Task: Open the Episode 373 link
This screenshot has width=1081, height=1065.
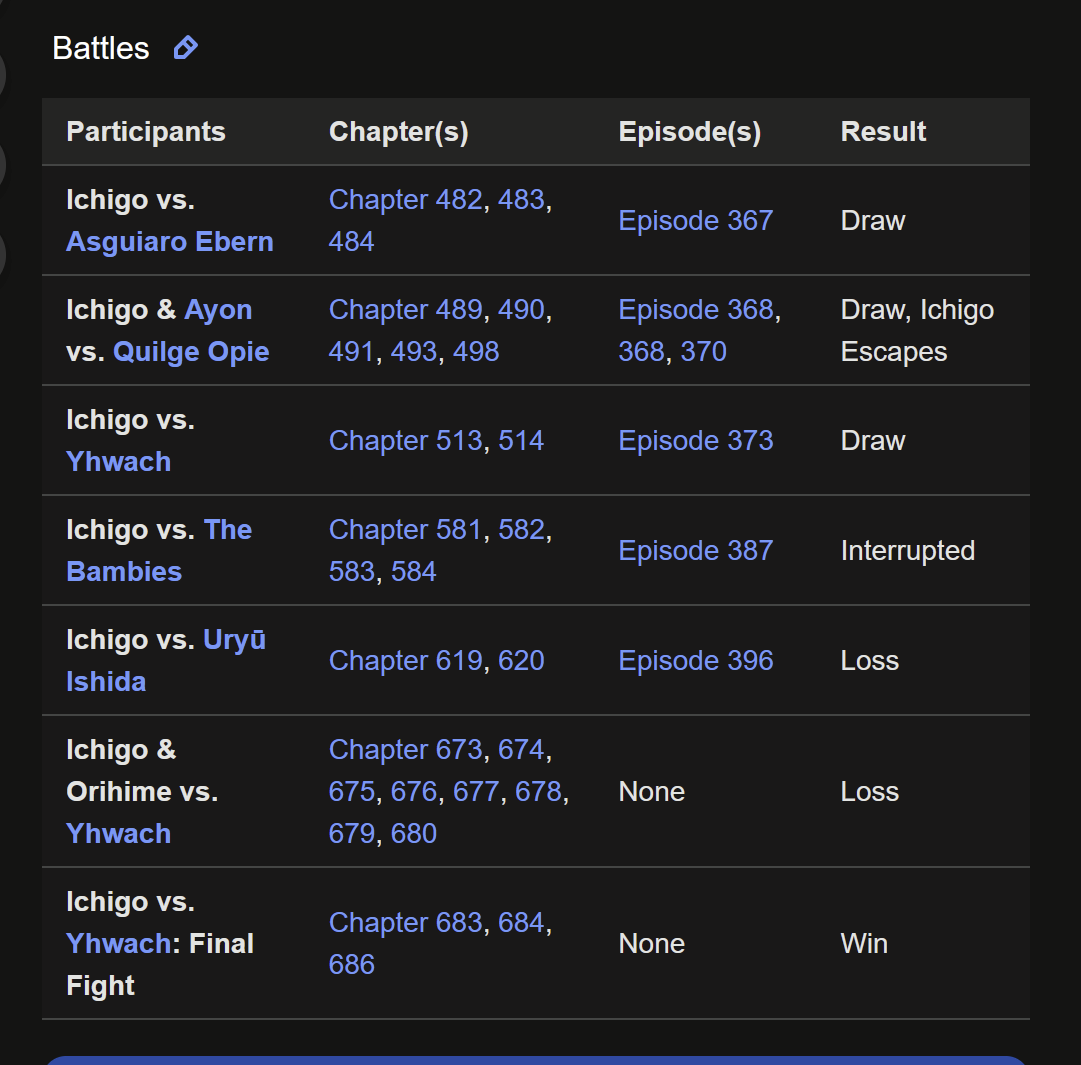Action: pos(696,441)
